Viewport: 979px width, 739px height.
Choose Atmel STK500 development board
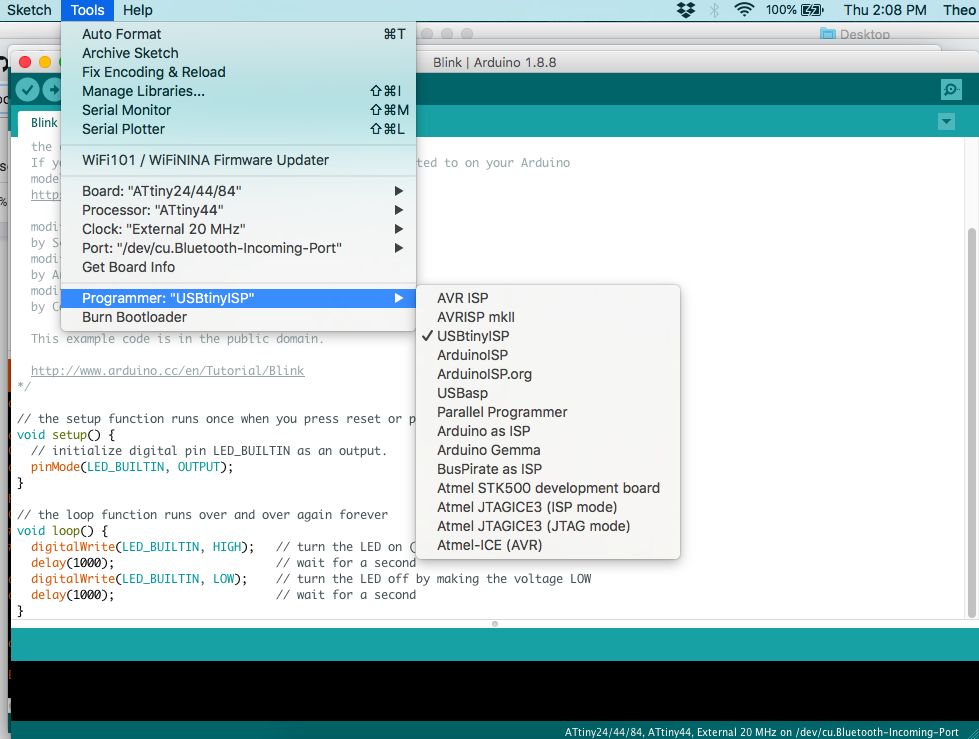pos(548,488)
